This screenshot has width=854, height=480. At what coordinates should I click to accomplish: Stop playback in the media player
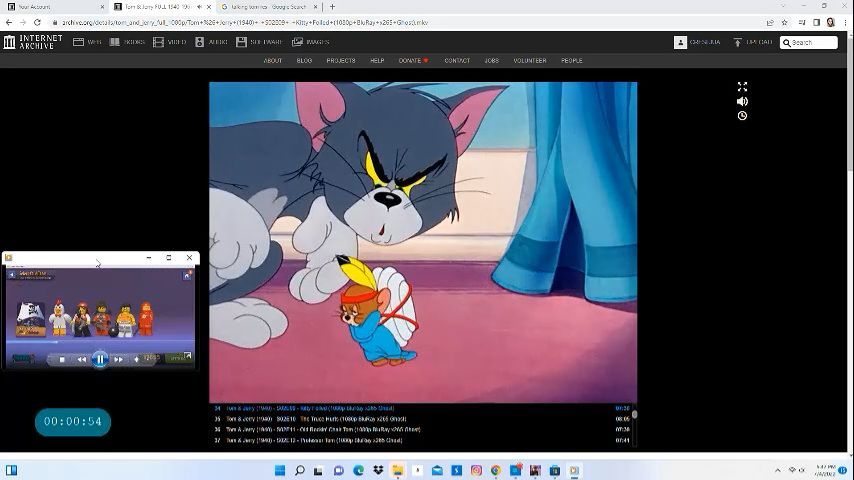62,360
